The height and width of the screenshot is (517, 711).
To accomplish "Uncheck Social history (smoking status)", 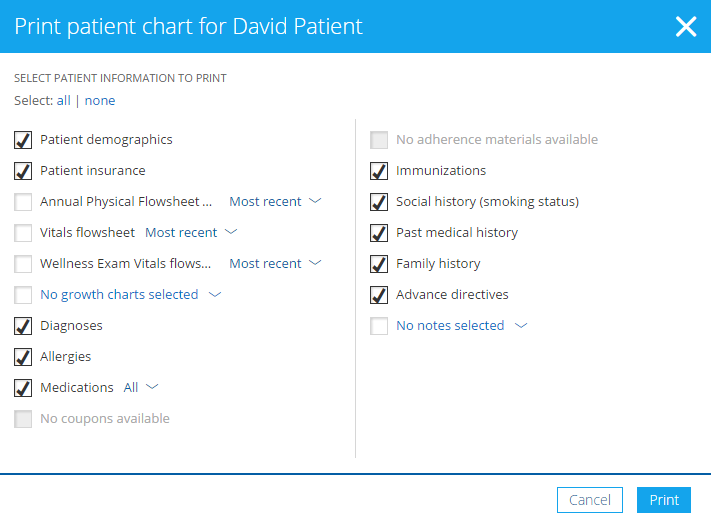I will 379,202.
